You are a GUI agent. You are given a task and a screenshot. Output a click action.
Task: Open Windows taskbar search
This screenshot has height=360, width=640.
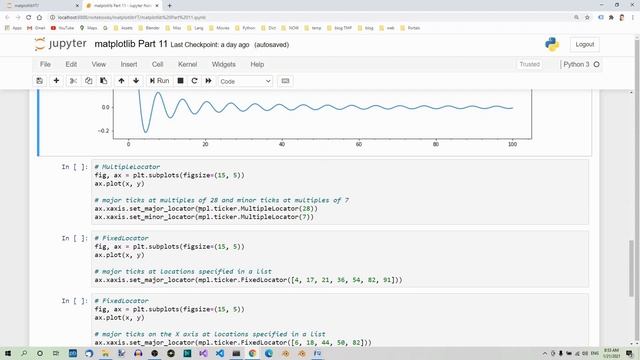tap(24, 353)
